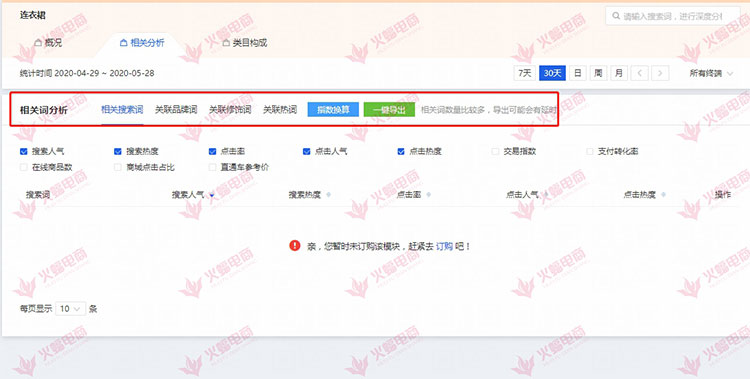
Task: Tick the 直通车参考价 checkbox
Action: [212, 167]
